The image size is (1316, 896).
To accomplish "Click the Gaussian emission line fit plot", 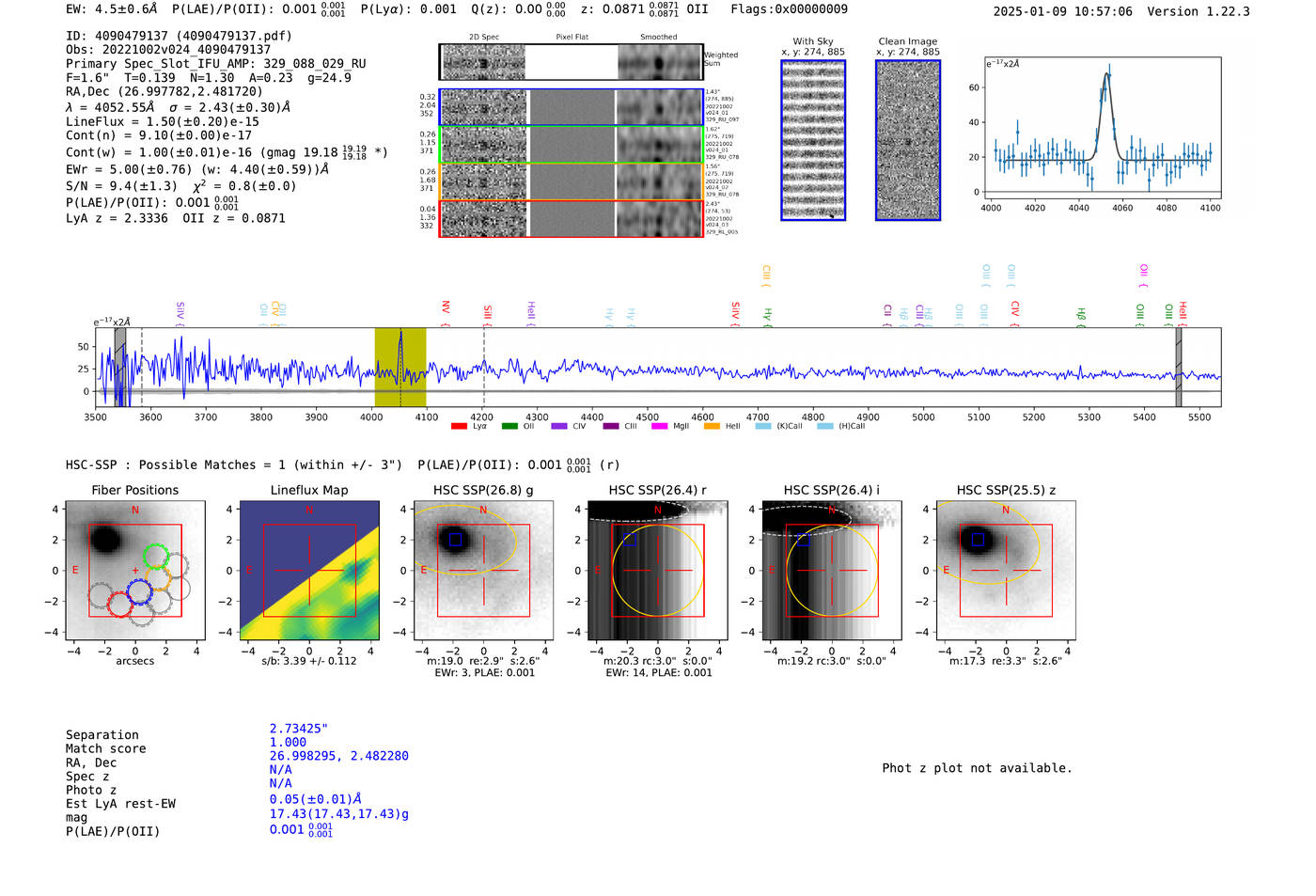I will click(1103, 128).
